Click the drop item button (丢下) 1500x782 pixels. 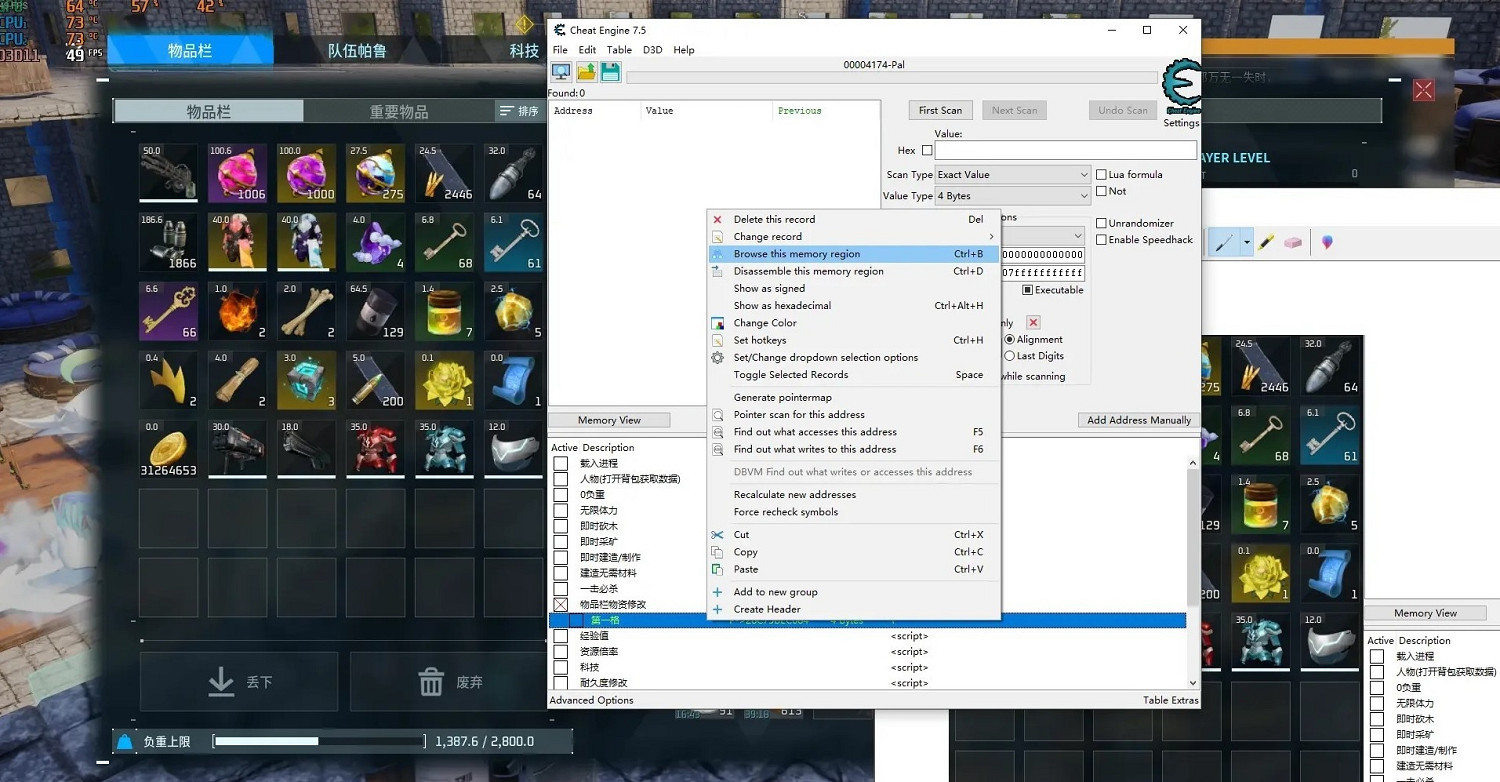tap(239, 682)
